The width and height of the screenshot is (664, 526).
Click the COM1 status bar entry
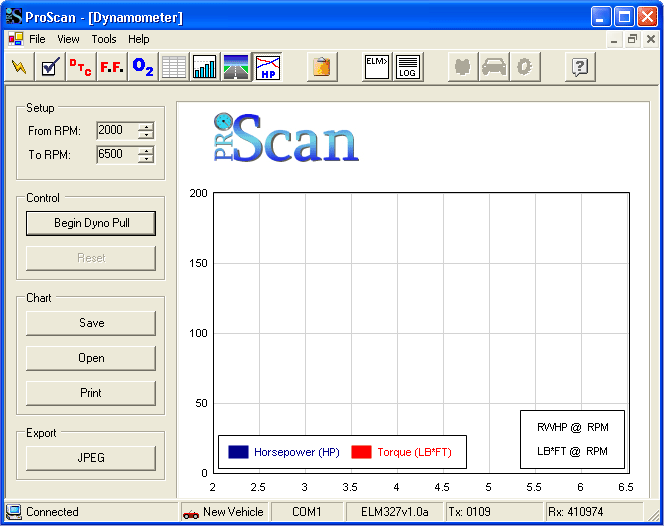(307, 512)
